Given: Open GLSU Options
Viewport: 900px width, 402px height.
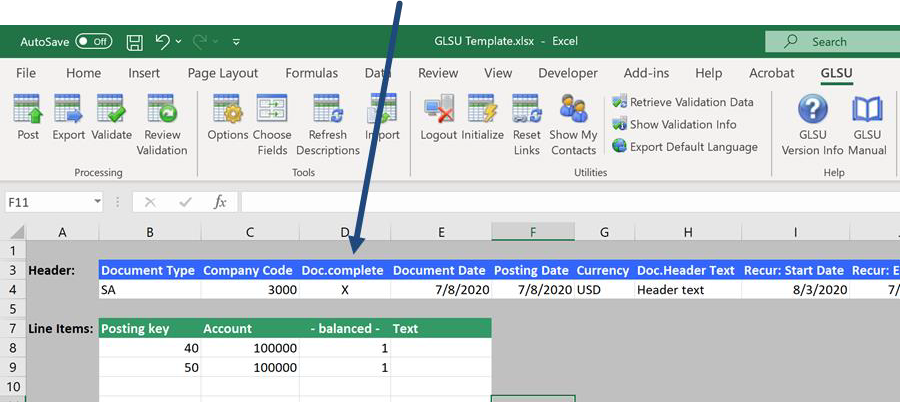Looking at the screenshot, I should click(228, 117).
